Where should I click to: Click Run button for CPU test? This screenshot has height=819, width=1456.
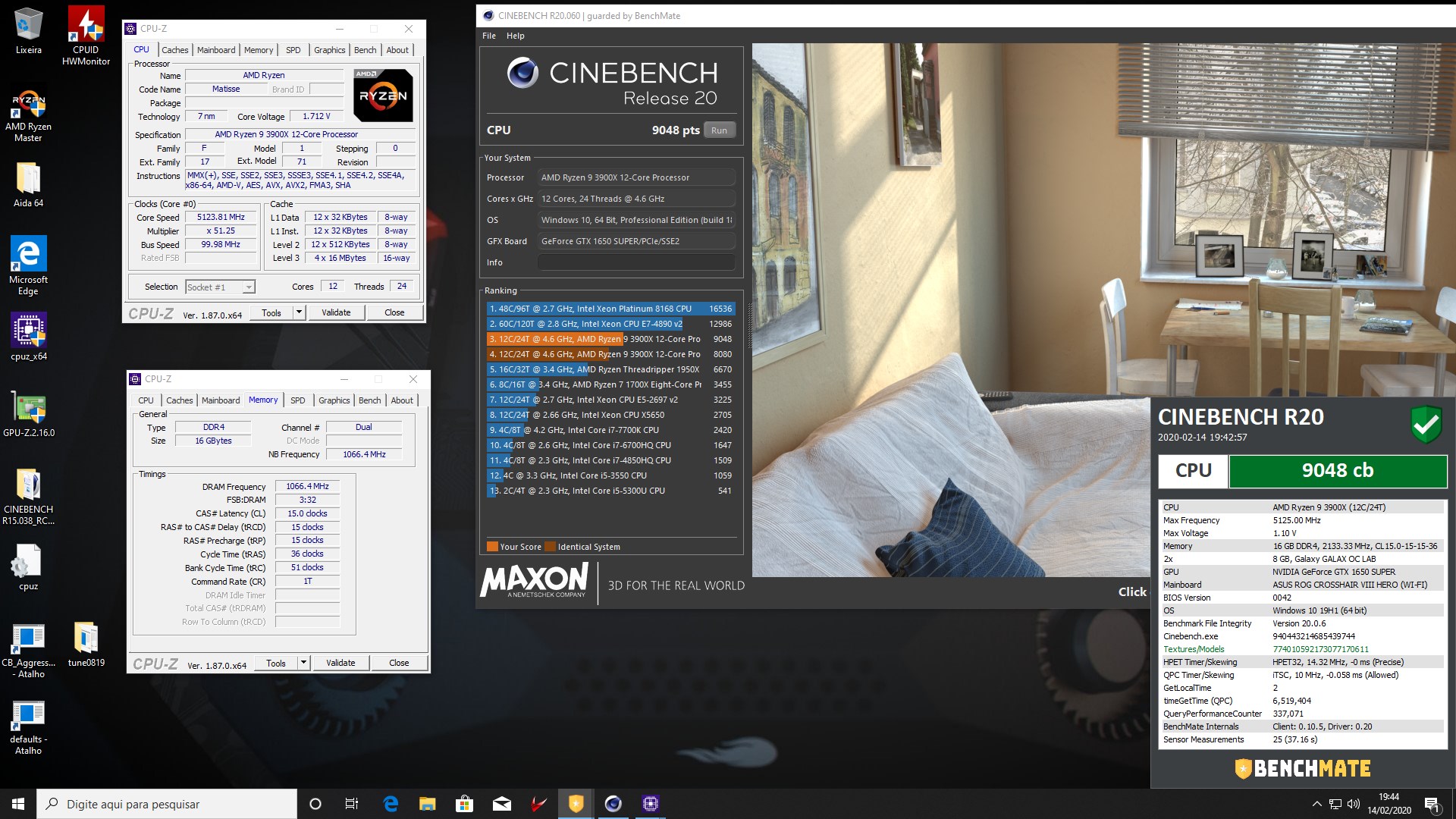(719, 130)
